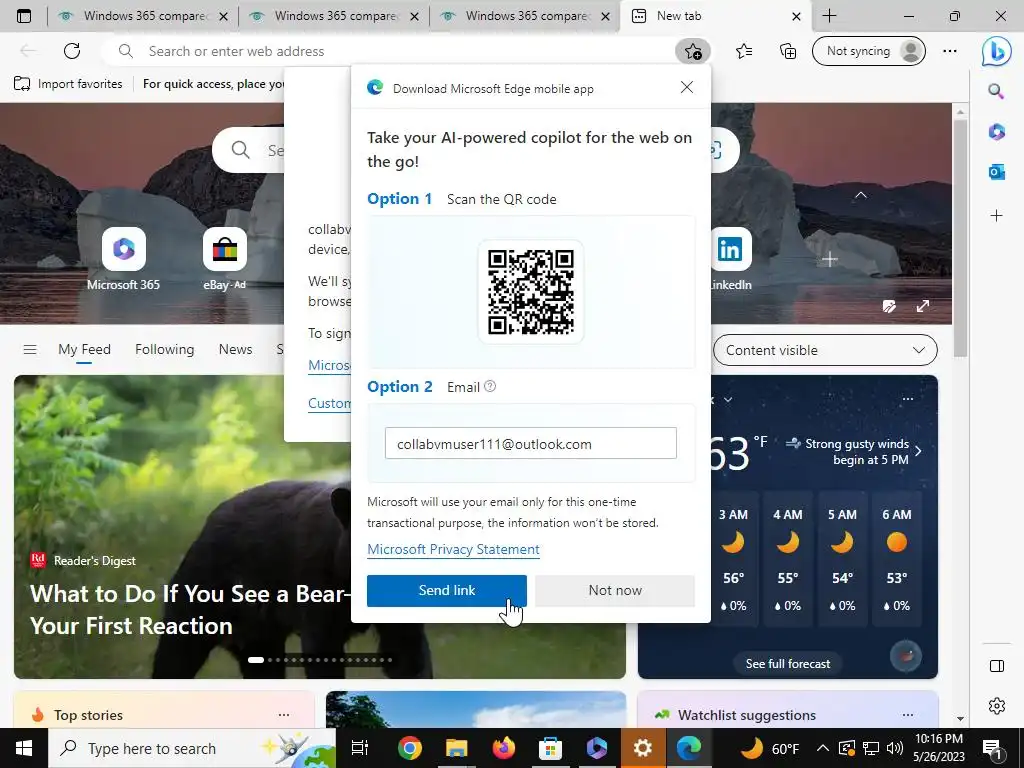Open notifications action center
This screenshot has width=1024, height=768.
pyautogui.click(x=991, y=748)
